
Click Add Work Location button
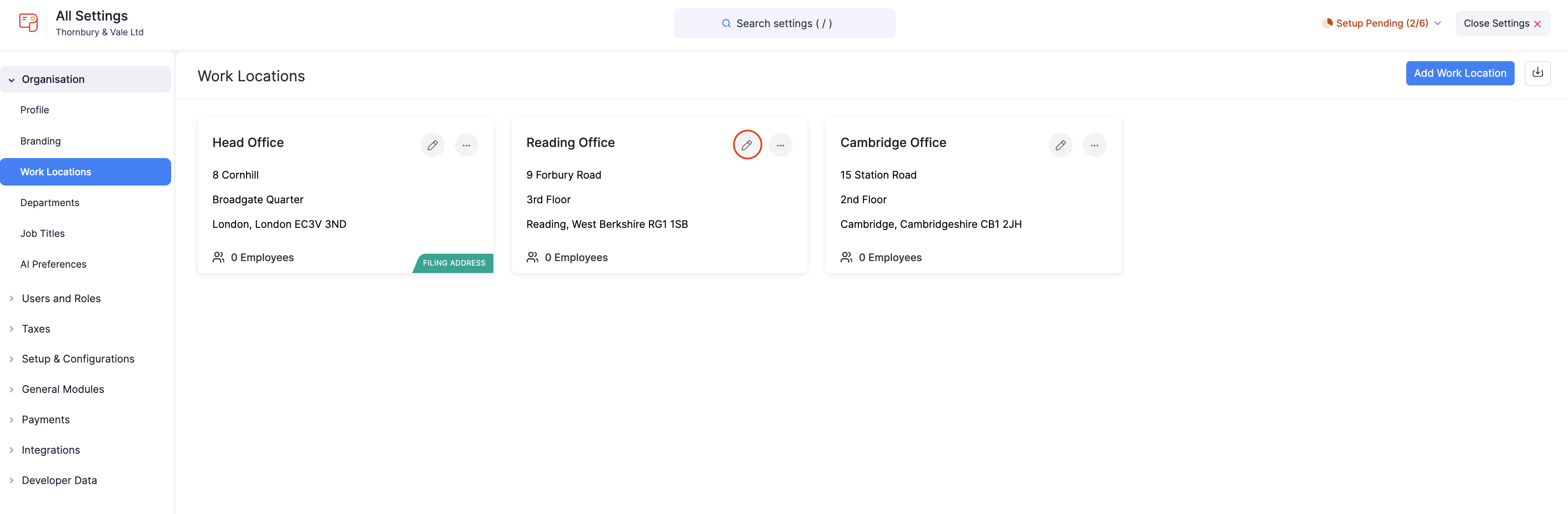click(1460, 73)
